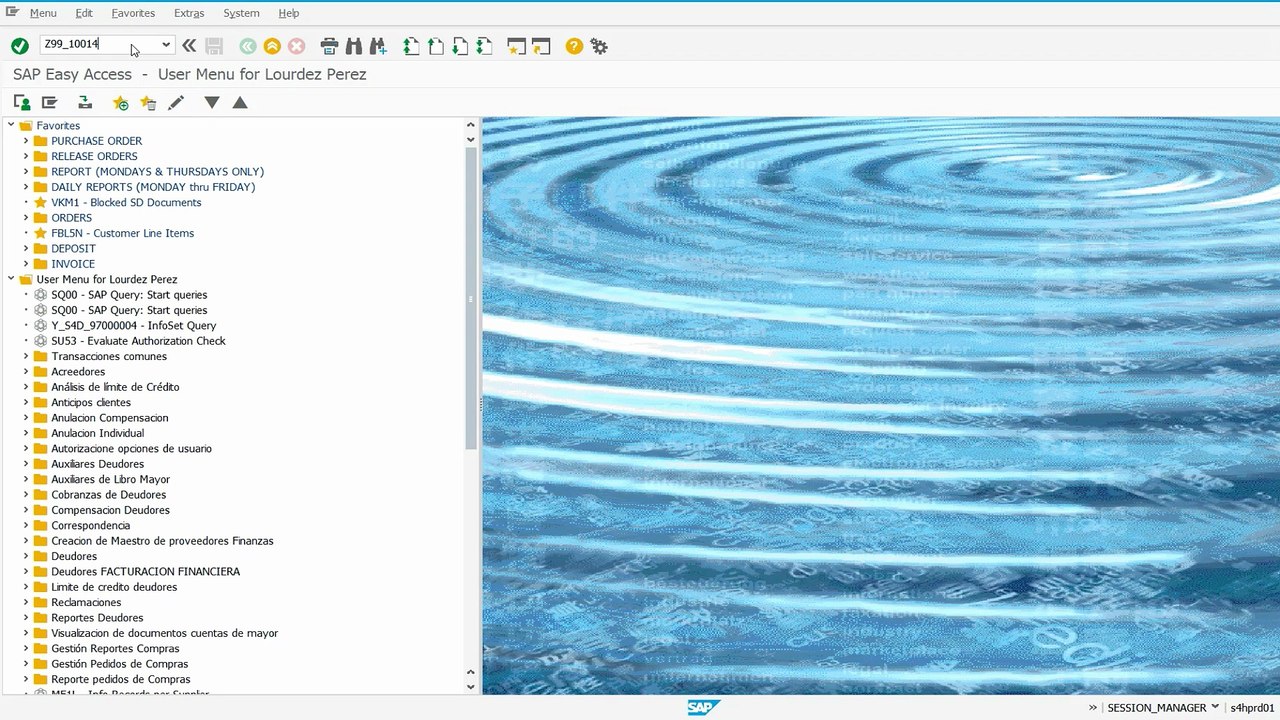The width and height of the screenshot is (1280, 720).
Task: Open the Extras menu
Action: [189, 13]
